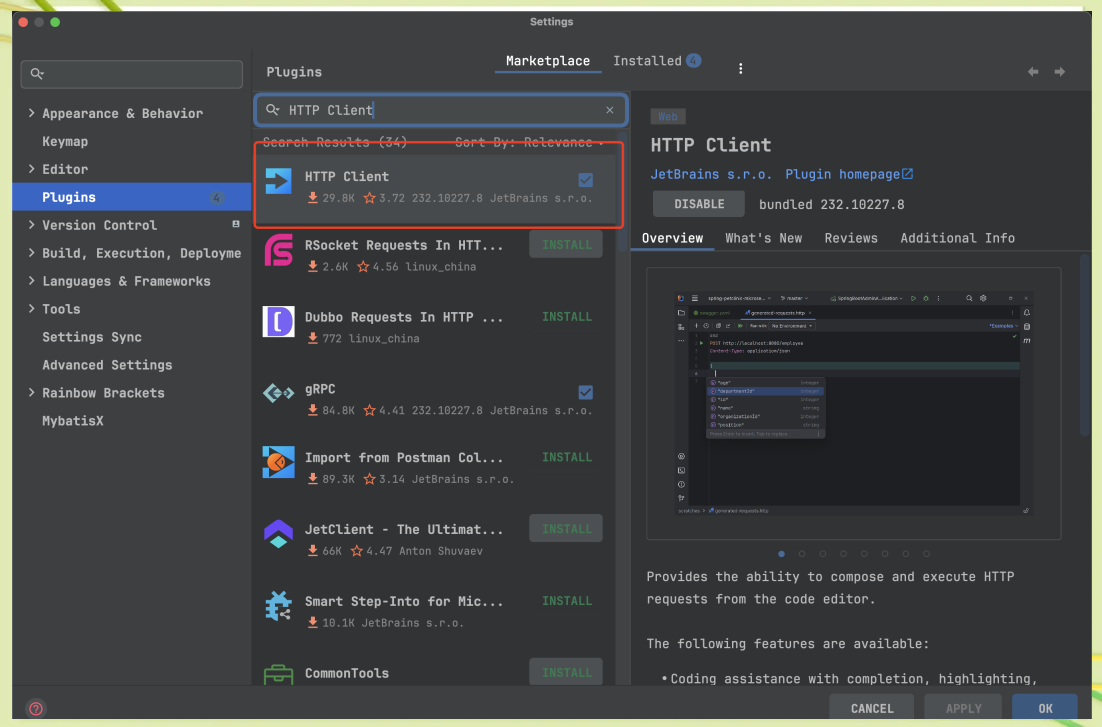Clear the plugin search text
This screenshot has width=1102, height=727.
pos(609,110)
